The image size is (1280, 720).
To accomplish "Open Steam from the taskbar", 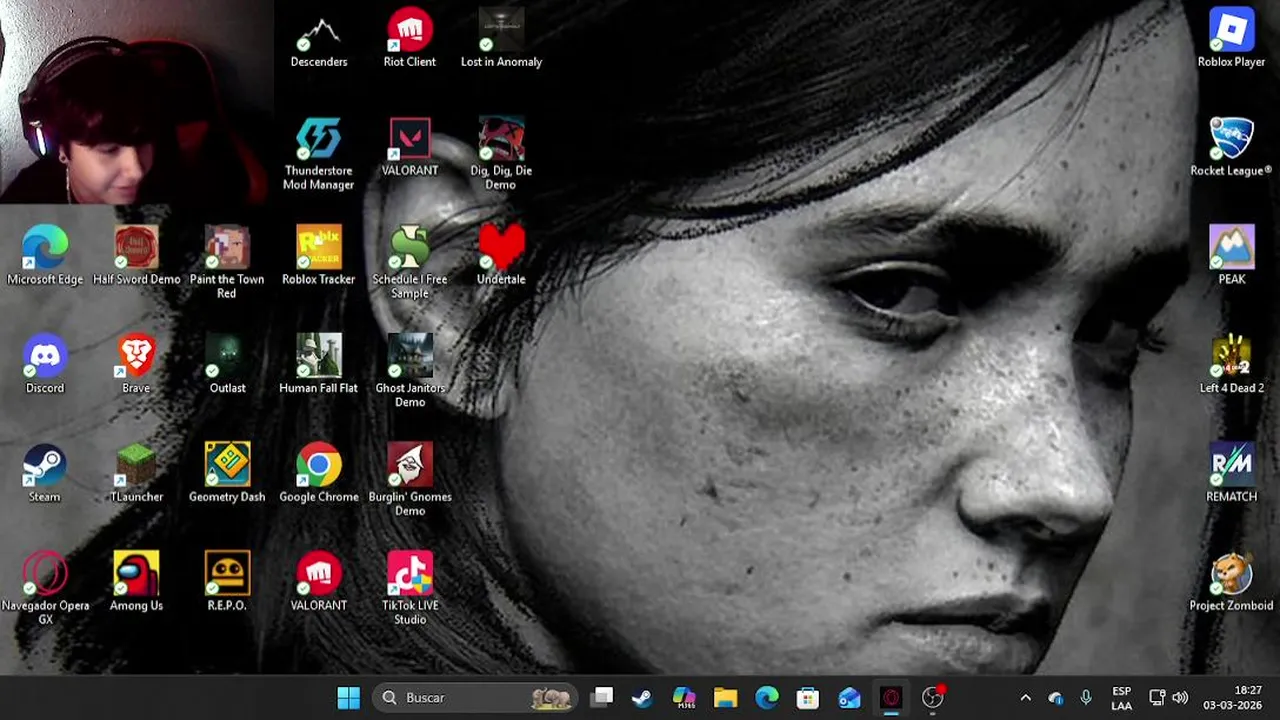I will point(642,698).
